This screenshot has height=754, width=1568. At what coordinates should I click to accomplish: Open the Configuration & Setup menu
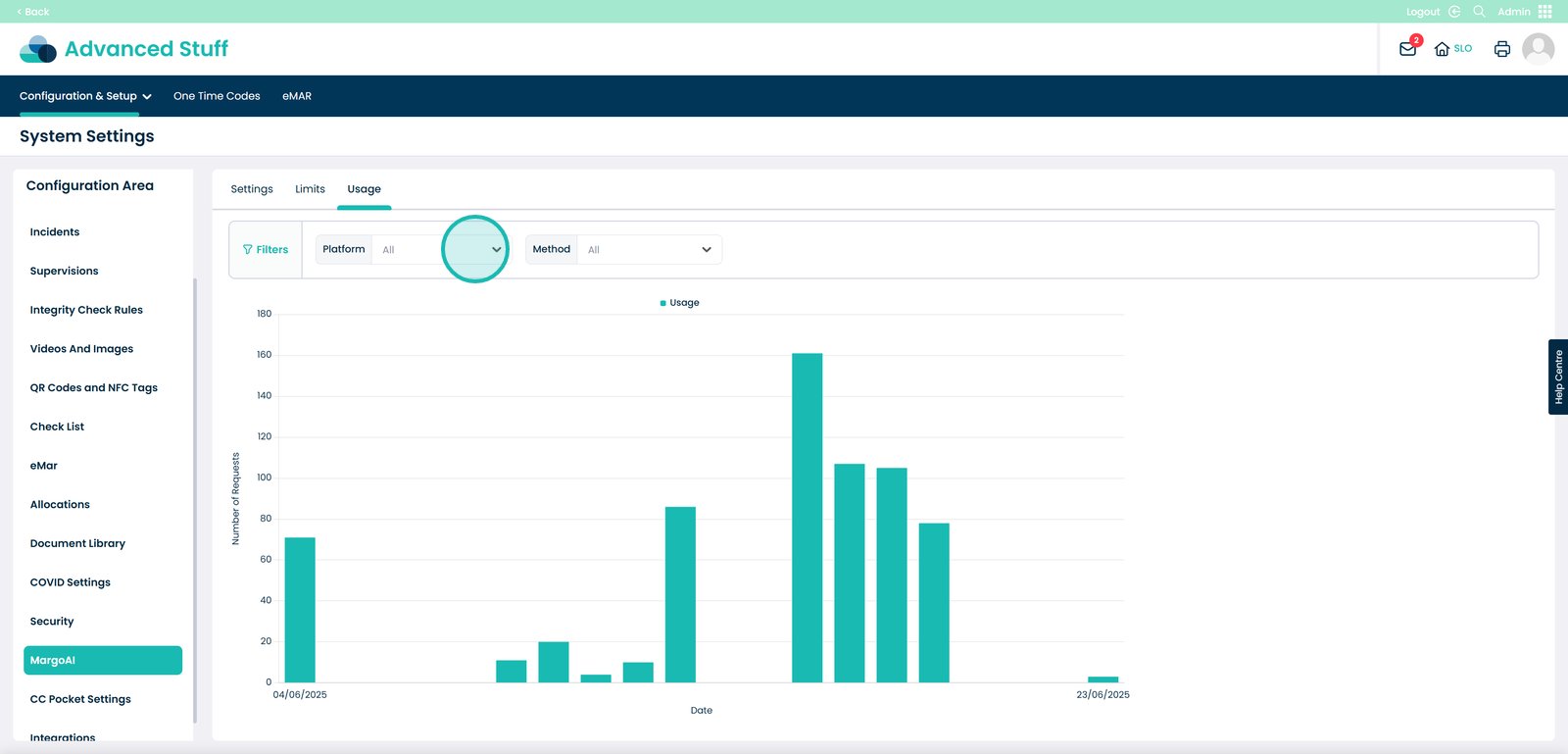(85, 96)
